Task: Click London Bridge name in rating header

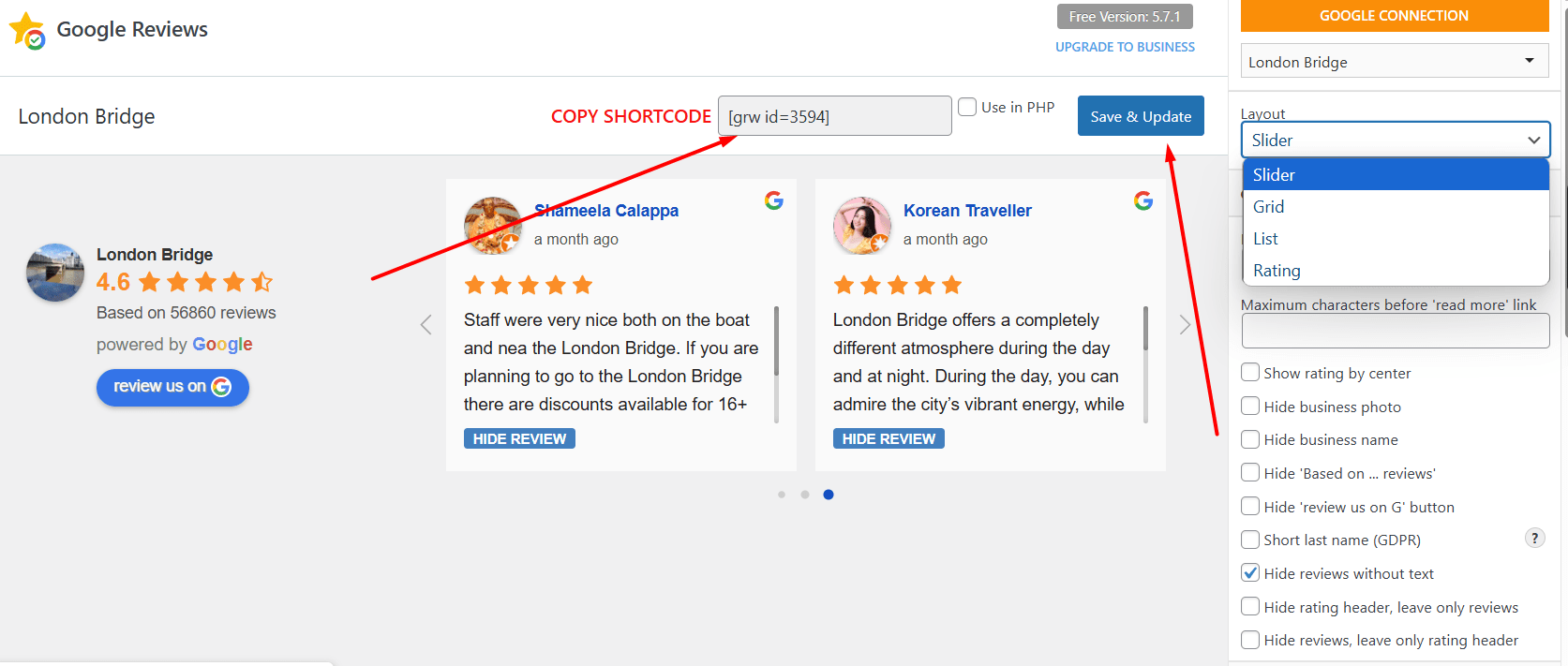Action: tap(155, 255)
